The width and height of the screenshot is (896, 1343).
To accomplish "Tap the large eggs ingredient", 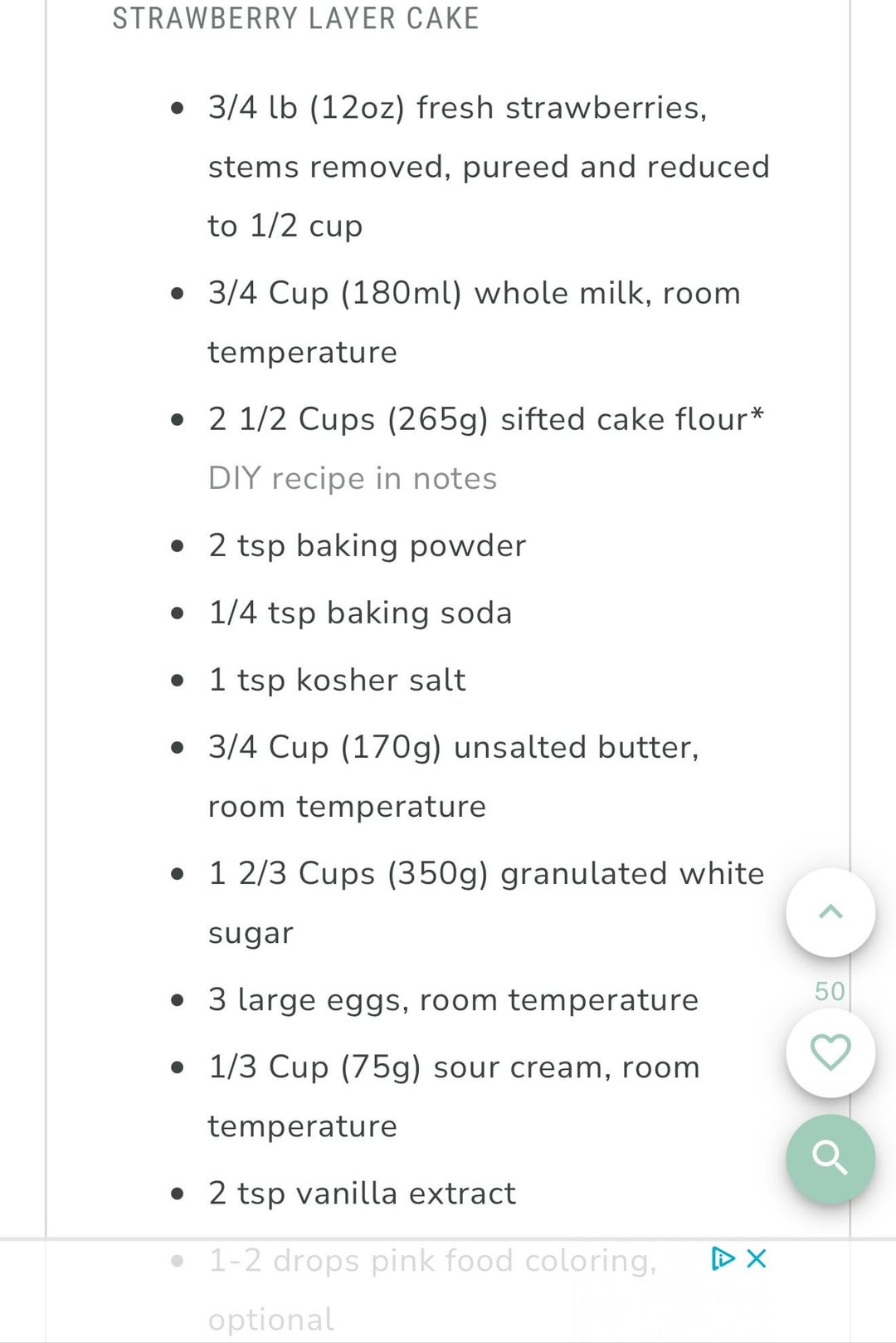I will (453, 1000).
